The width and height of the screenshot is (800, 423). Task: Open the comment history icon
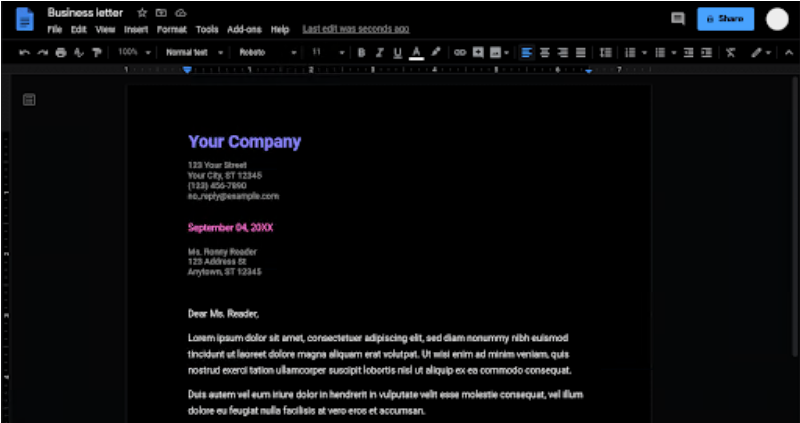[677, 18]
